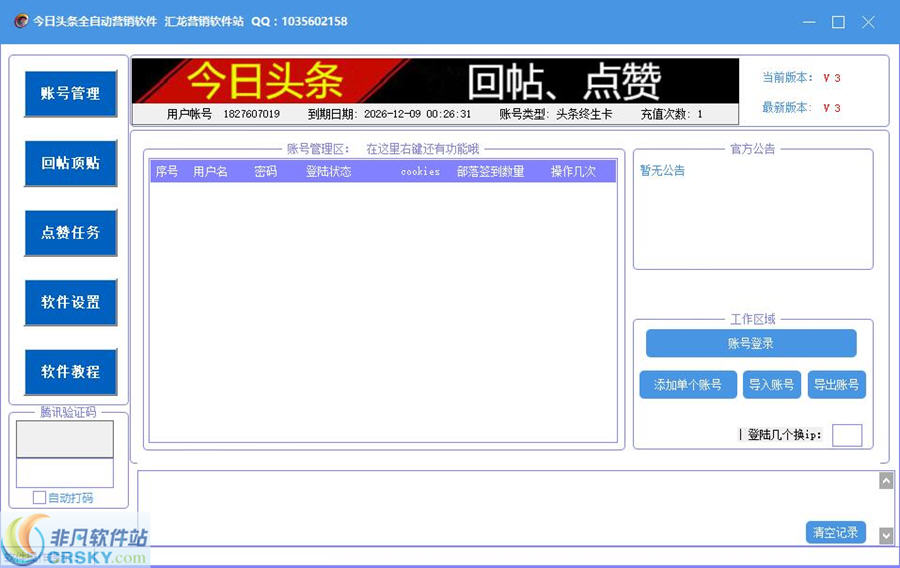Click the 部落签到数里 column header
Image resolution: width=900 pixels, height=568 pixels.
tap(490, 172)
